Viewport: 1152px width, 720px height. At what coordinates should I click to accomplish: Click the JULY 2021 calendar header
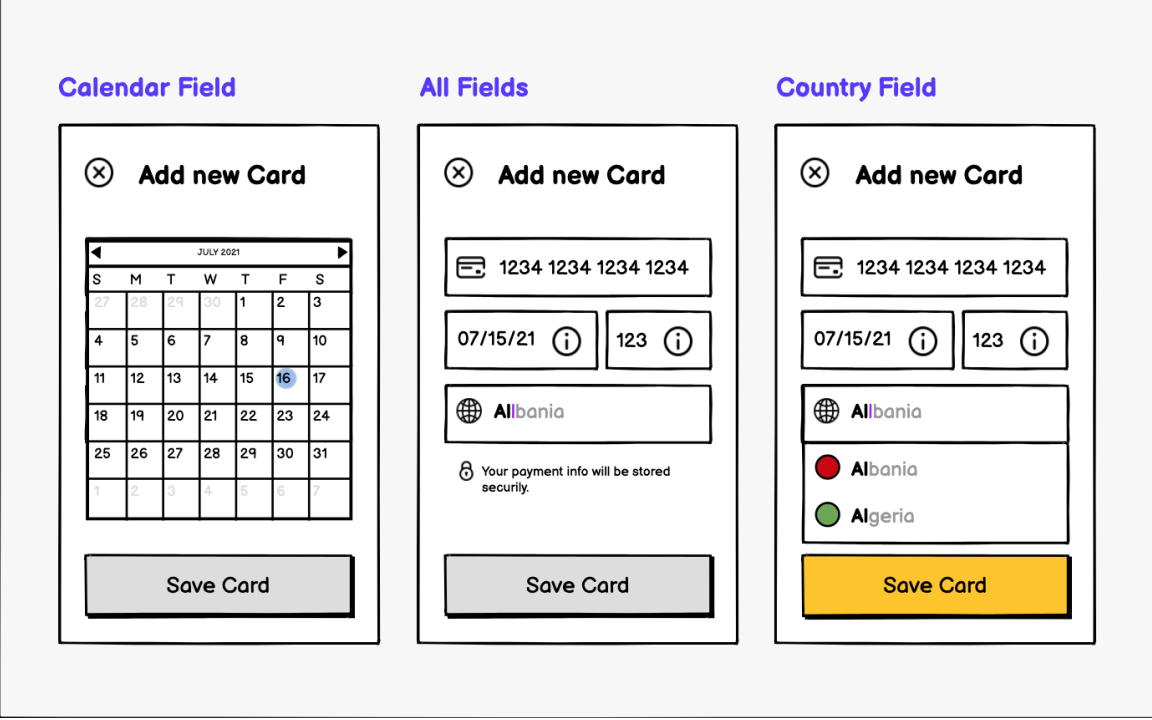tap(219, 252)
